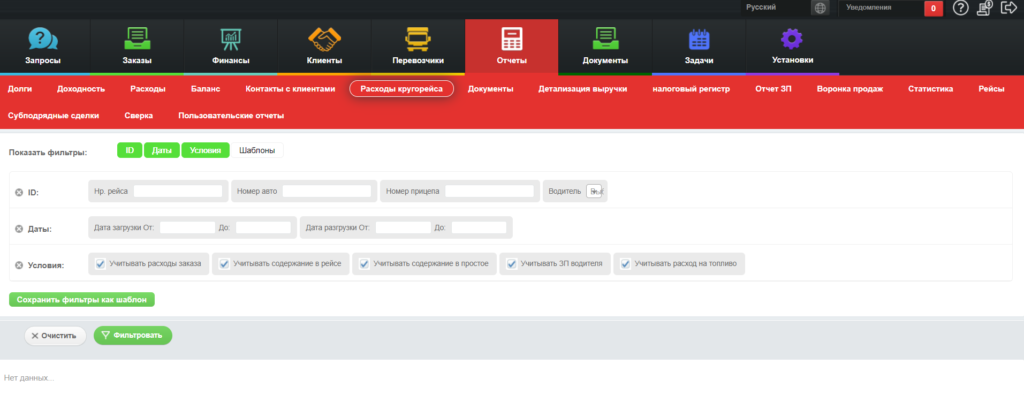Viewport: 1024px width, 395px height.
Task: Focus Дата загрузки До field
Action: (x=263, y=227)
